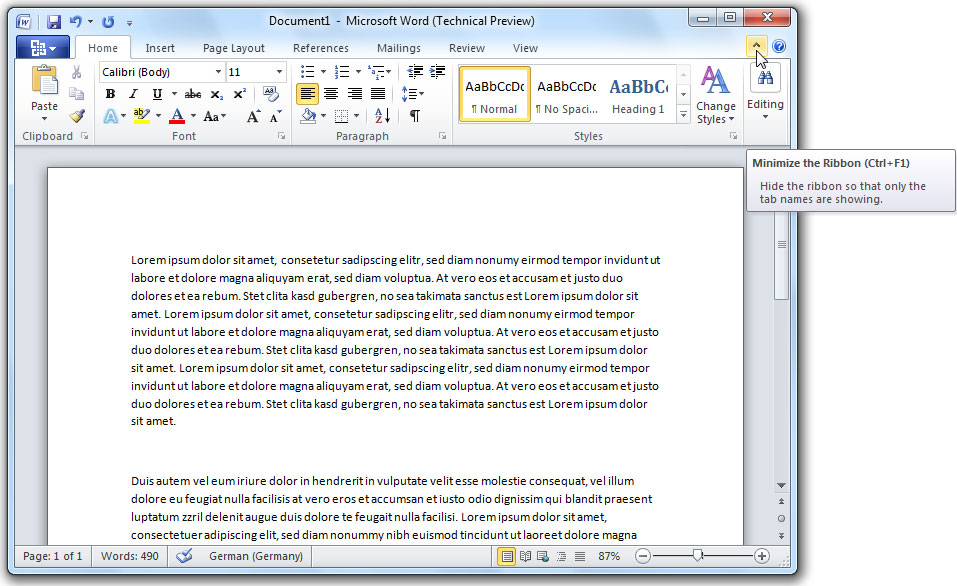The height and width of the screenshot is (586, 957).
Task: Click the zoom slider handle in status bar
Action: click(x=698, y=556)
